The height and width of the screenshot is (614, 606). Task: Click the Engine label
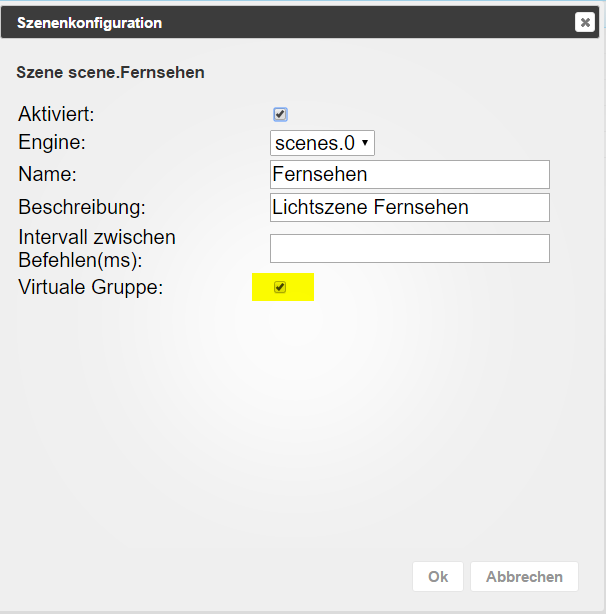click(x=50, y=144)
